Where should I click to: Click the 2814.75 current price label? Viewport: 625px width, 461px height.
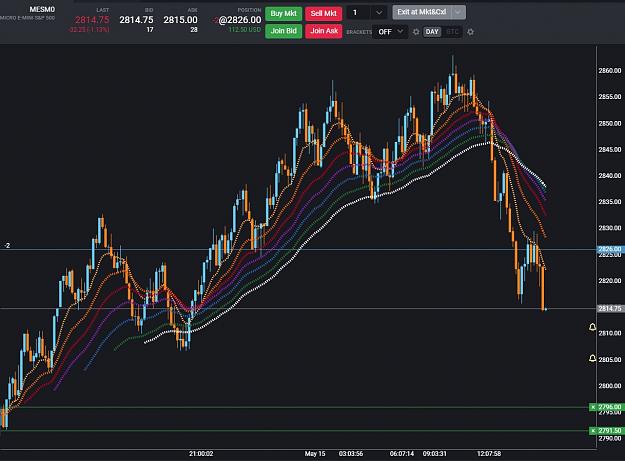point(609,308)
